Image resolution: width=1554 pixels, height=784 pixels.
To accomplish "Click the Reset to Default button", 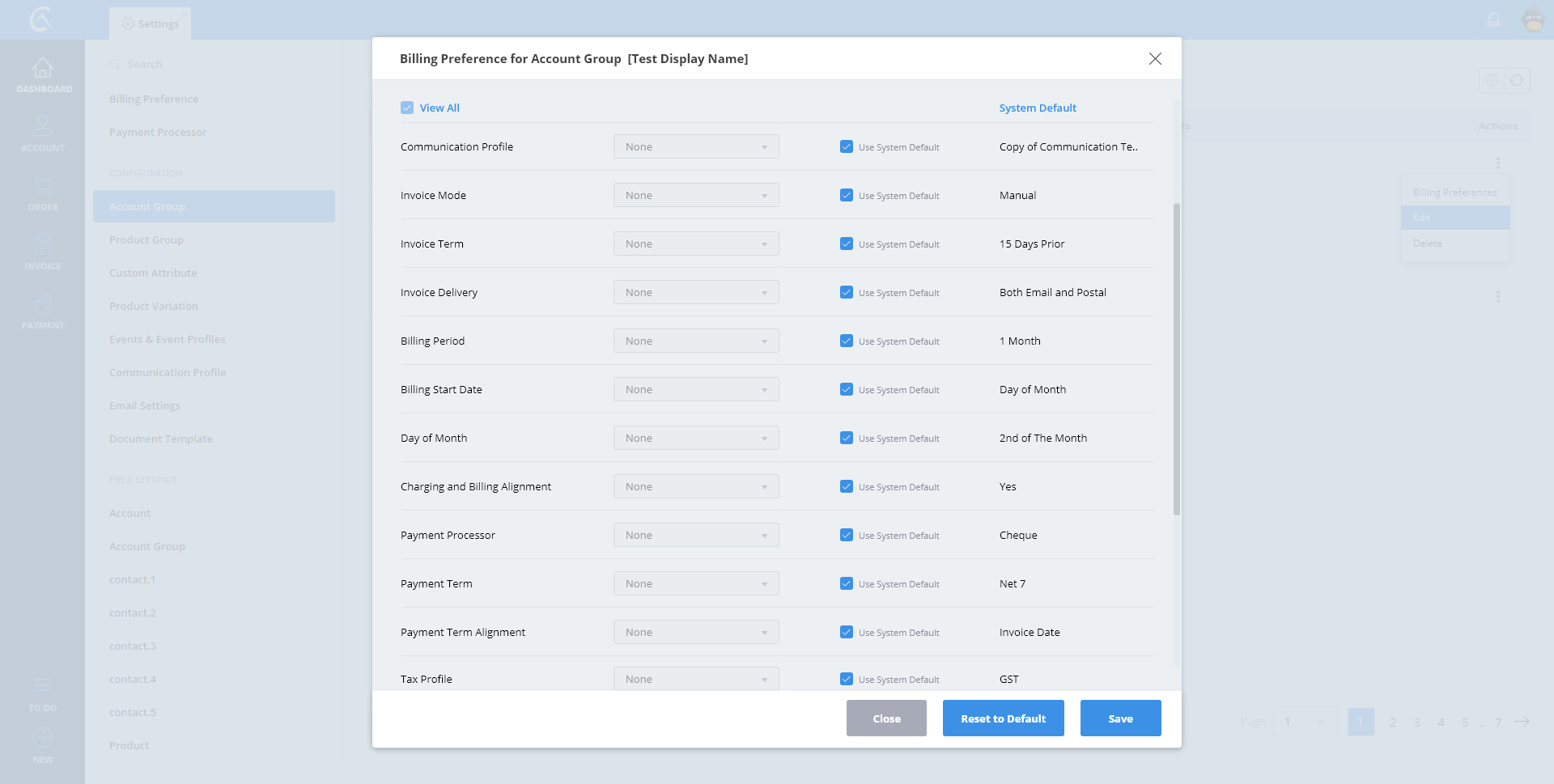I will (1003, 718).
